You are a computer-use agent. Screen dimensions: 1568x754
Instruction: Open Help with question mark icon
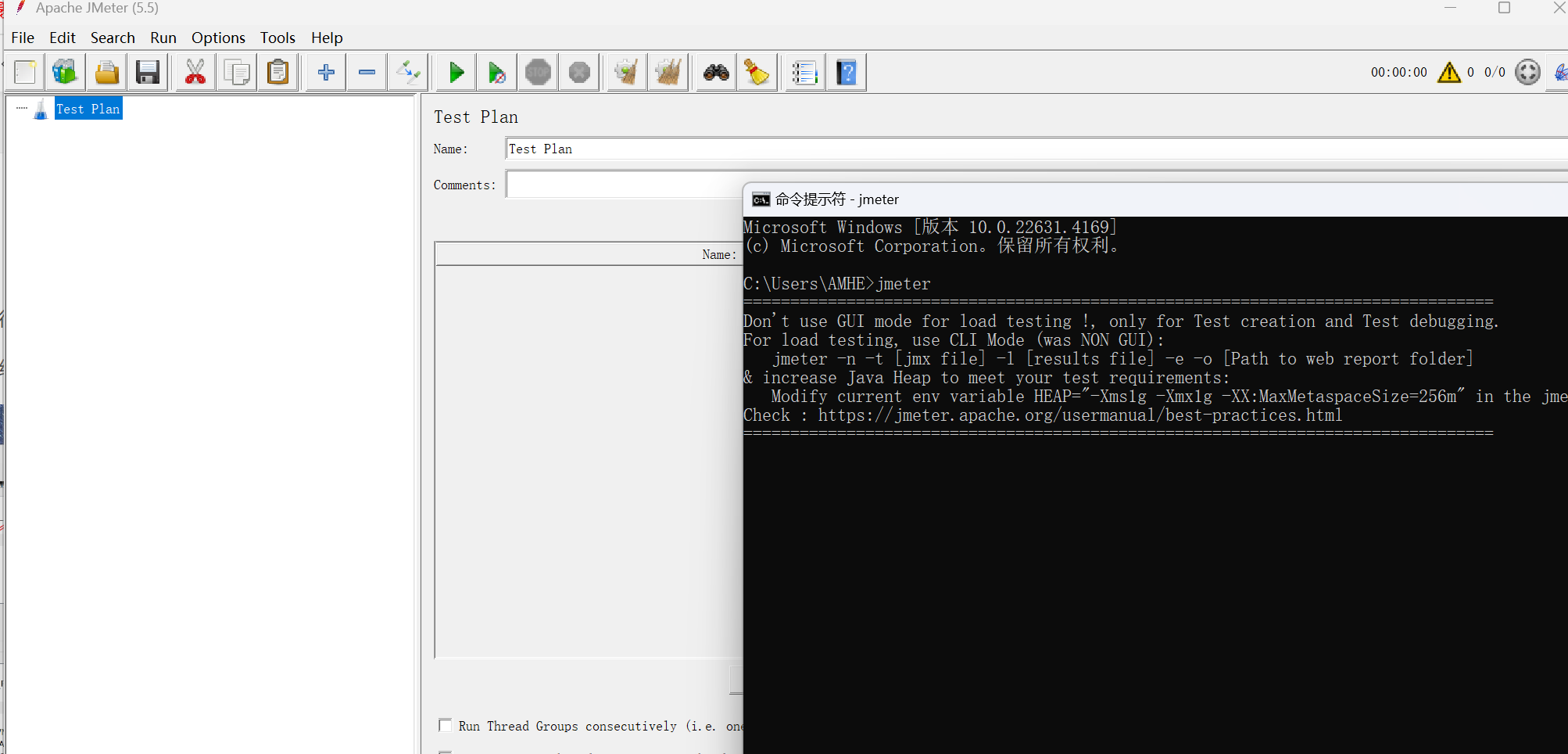coord(847,73)
